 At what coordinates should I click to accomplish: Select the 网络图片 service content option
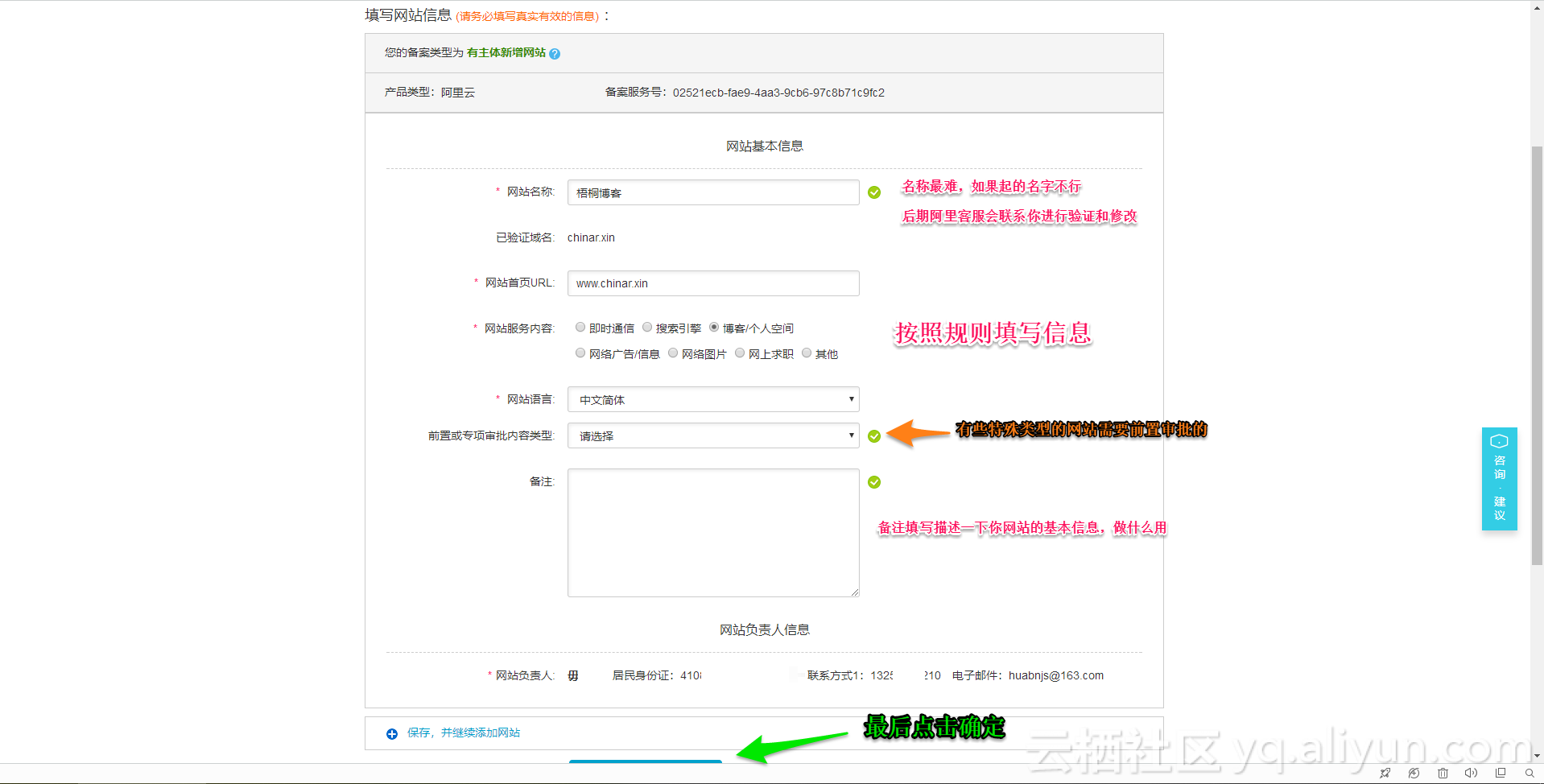673,353
